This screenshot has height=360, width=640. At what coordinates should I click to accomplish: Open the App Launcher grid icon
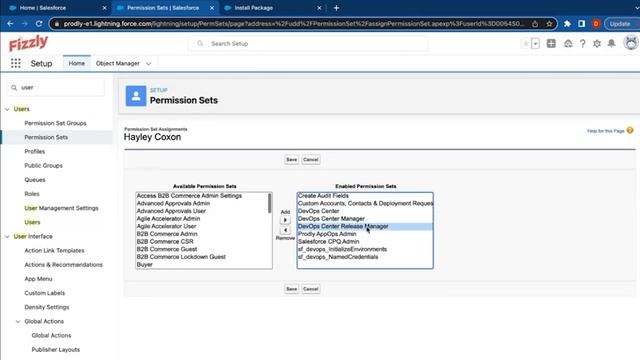pyautogui.click(x=16, y=63)
